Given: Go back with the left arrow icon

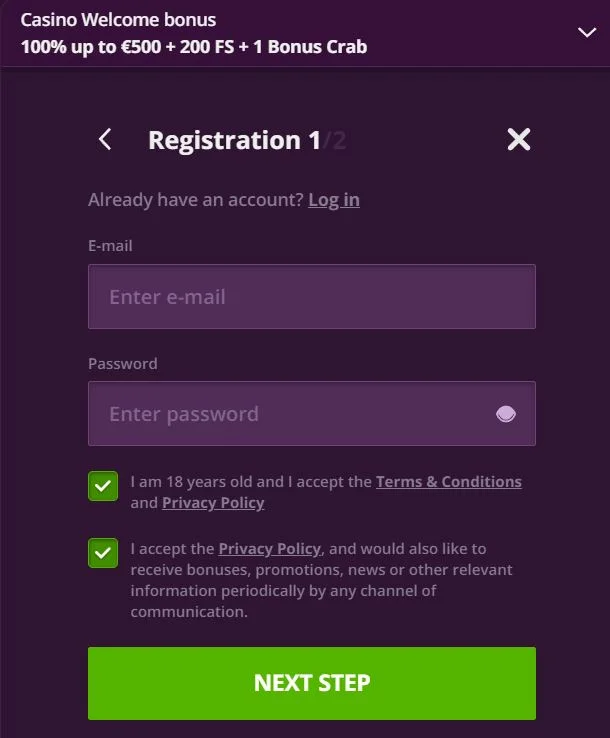Looking at the screenshot, I should pos(106,140).
